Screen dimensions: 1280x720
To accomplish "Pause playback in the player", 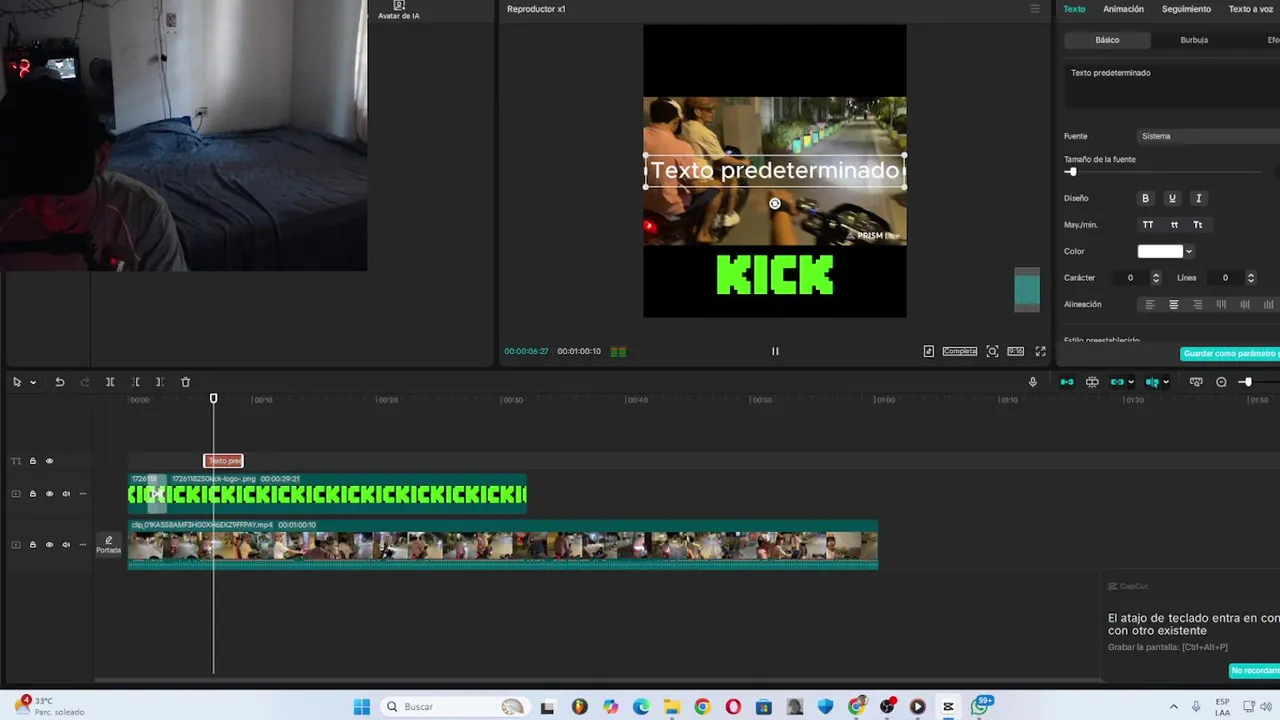I will coord(775,351).
